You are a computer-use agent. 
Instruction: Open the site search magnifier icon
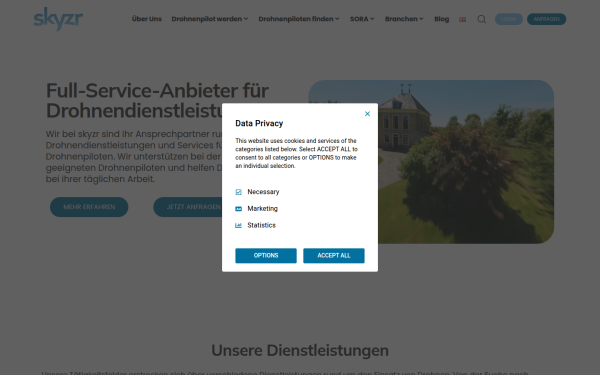click(x=481, y=19)
